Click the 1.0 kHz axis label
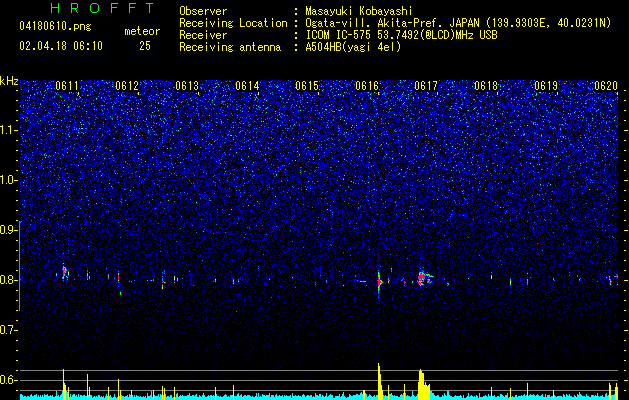This screenshot has width=629, height=400. pos(9,180)
